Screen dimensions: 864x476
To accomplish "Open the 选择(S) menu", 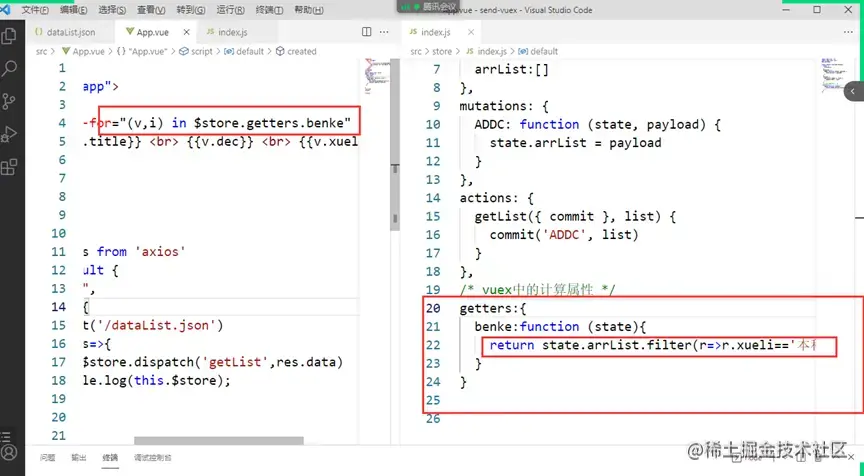I will pyautogui.click(x=112, y=10).
